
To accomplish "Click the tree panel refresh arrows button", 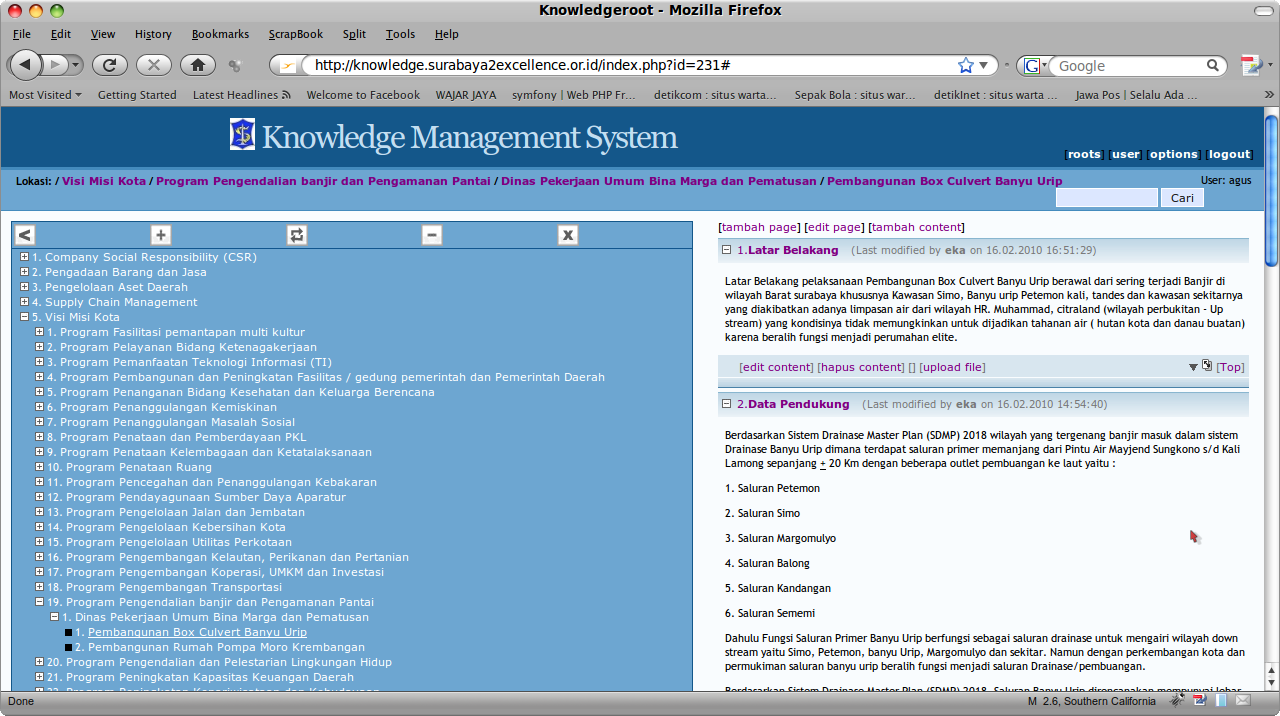I will tap(296, 235).
